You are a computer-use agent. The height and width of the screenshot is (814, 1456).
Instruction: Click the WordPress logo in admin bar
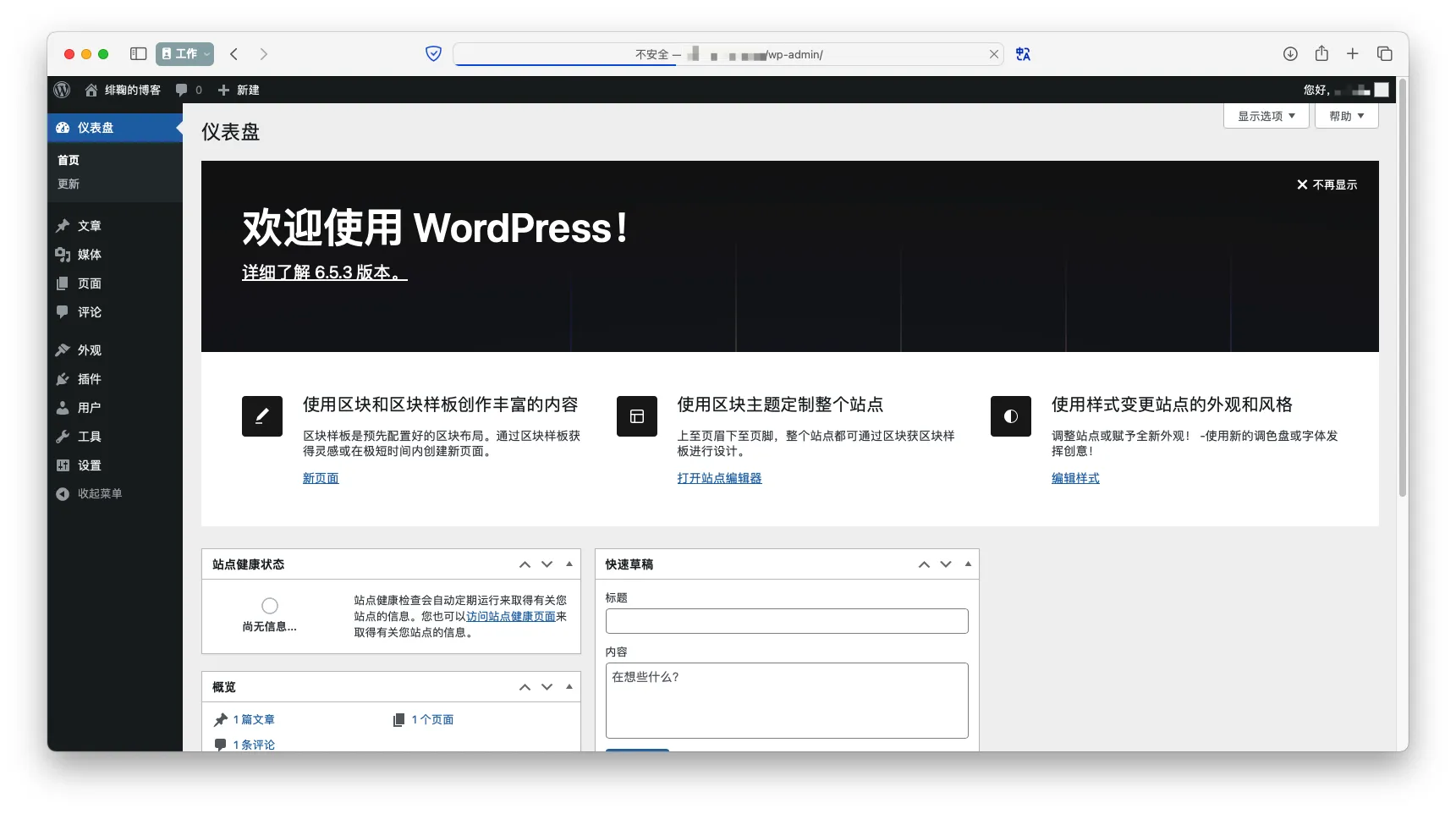62,90
